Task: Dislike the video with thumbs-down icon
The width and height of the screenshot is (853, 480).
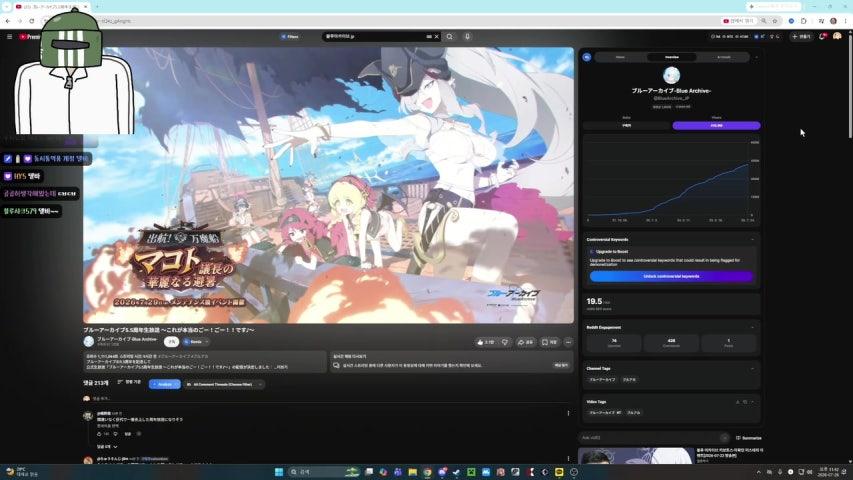Action: (x=505, y=342)
